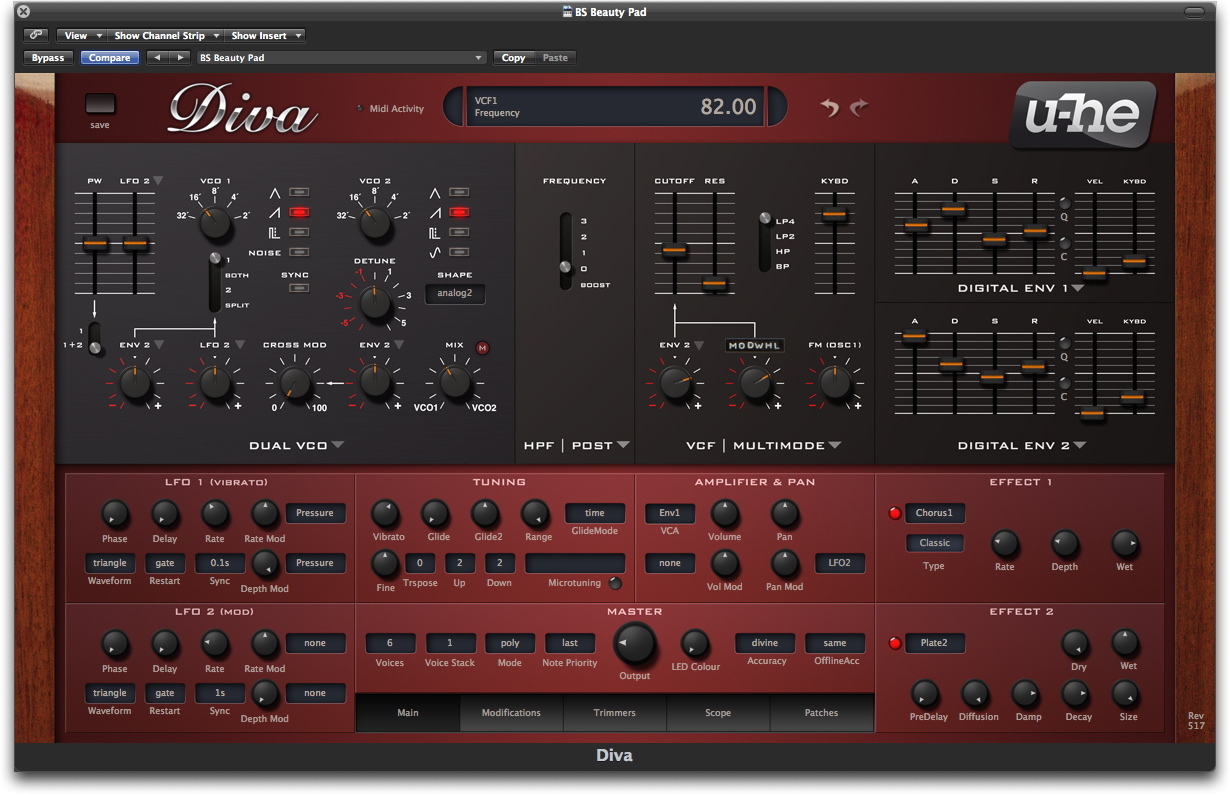Toggle VCO 1 sawtooth waveform LED button

pyautogui.click(x=298, y=212)
